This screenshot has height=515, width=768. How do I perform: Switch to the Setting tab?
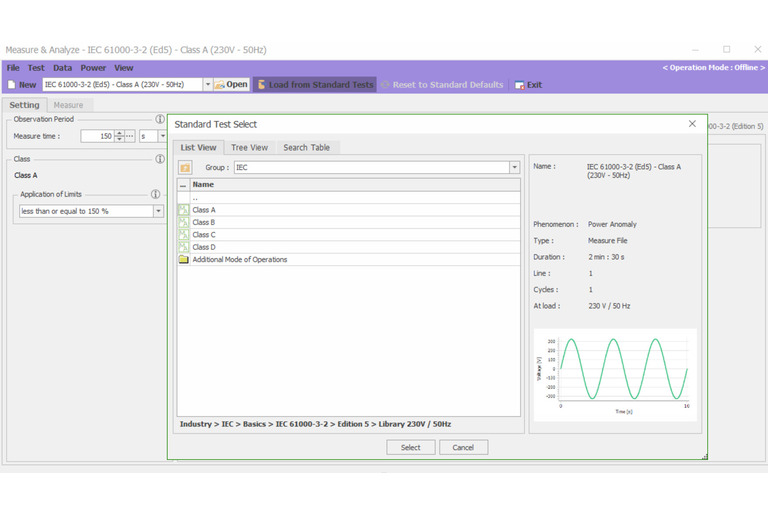(x=24, y=105)
